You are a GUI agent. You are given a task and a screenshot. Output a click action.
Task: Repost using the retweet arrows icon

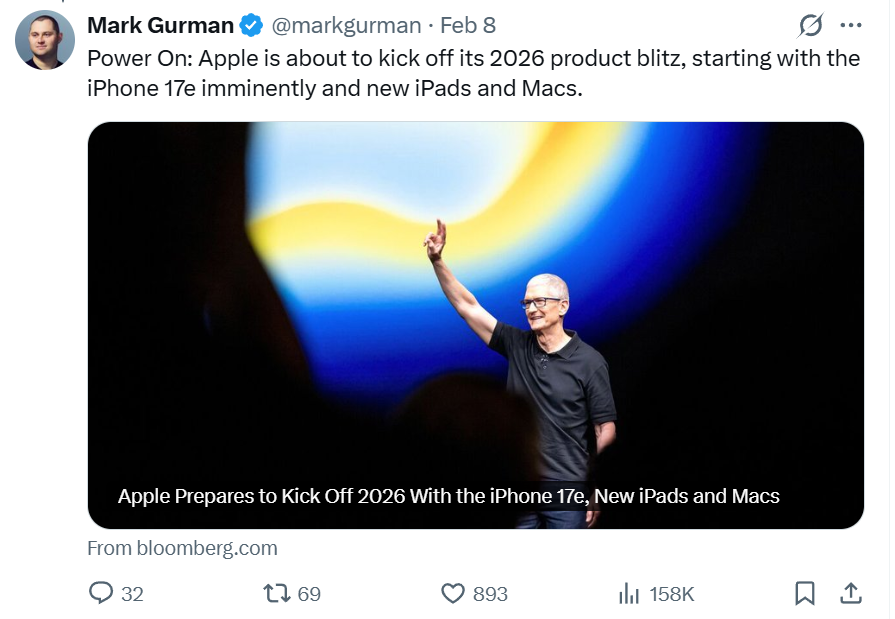coord(276,593)
